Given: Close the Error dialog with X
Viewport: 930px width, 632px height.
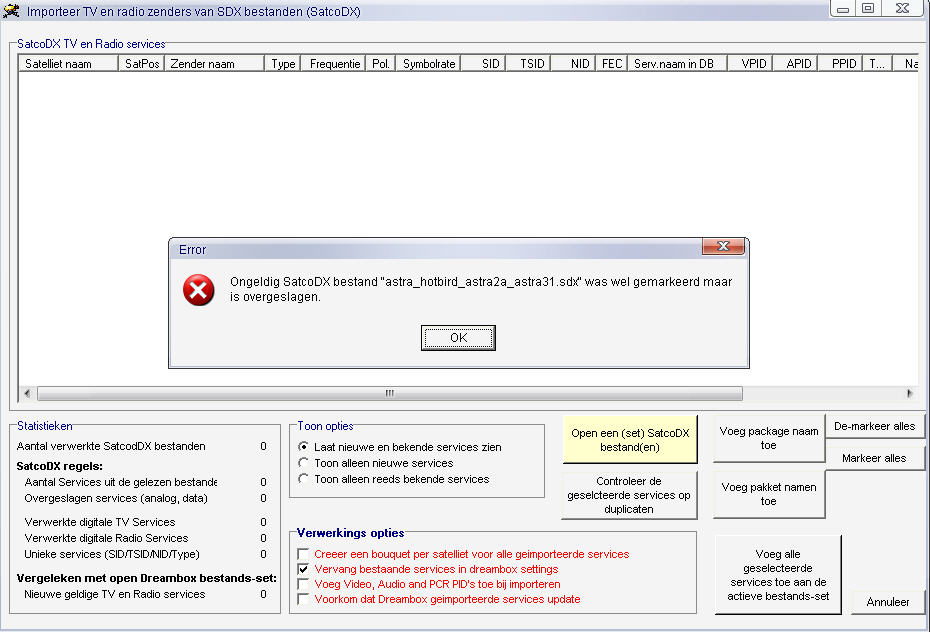Looking at the screenshot, I should pos(723,246).
